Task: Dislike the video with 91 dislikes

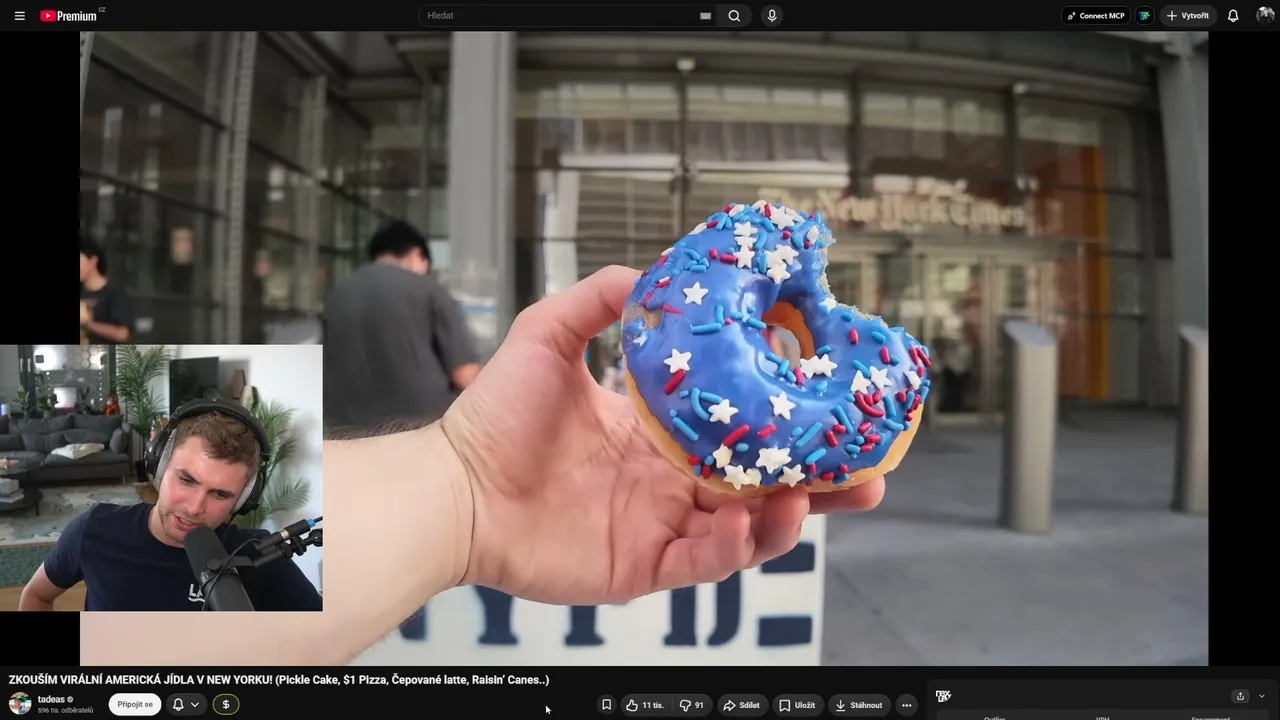Action: click(692, 705)
